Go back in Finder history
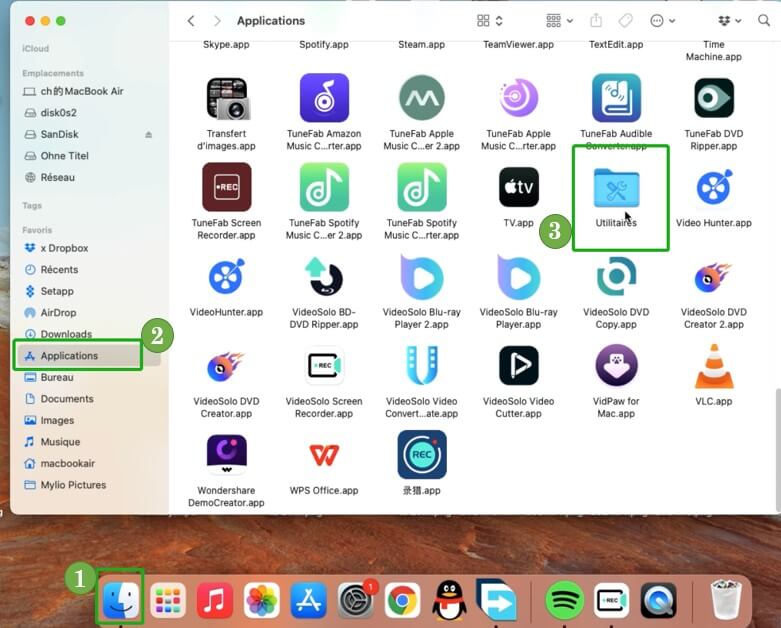The width and height of the screenshot is (781, 628). click(x=191, y=21)
